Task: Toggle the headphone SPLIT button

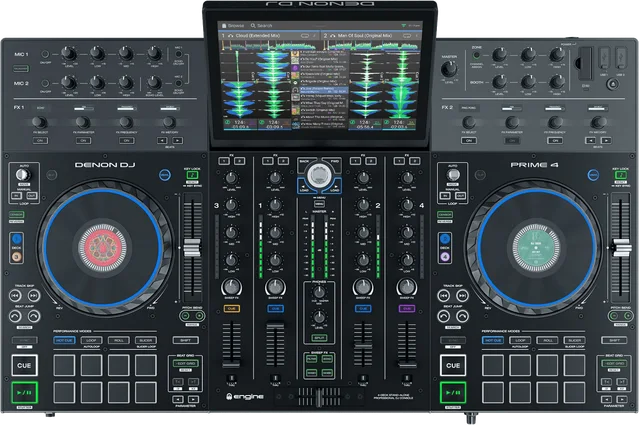Action: (319, 338)
